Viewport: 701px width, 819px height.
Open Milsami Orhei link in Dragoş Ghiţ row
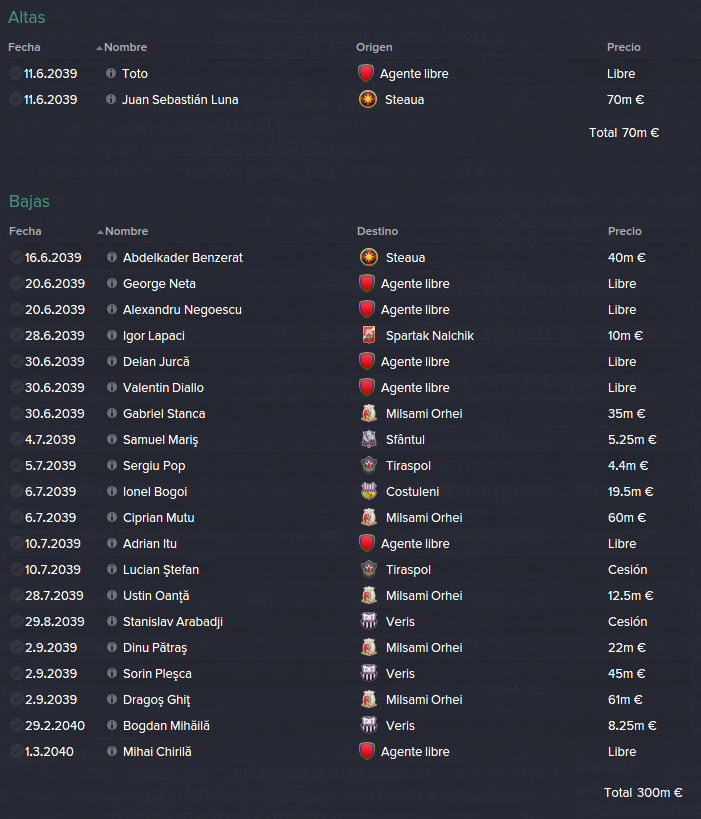pyautogui.click(x=424, y=699)
